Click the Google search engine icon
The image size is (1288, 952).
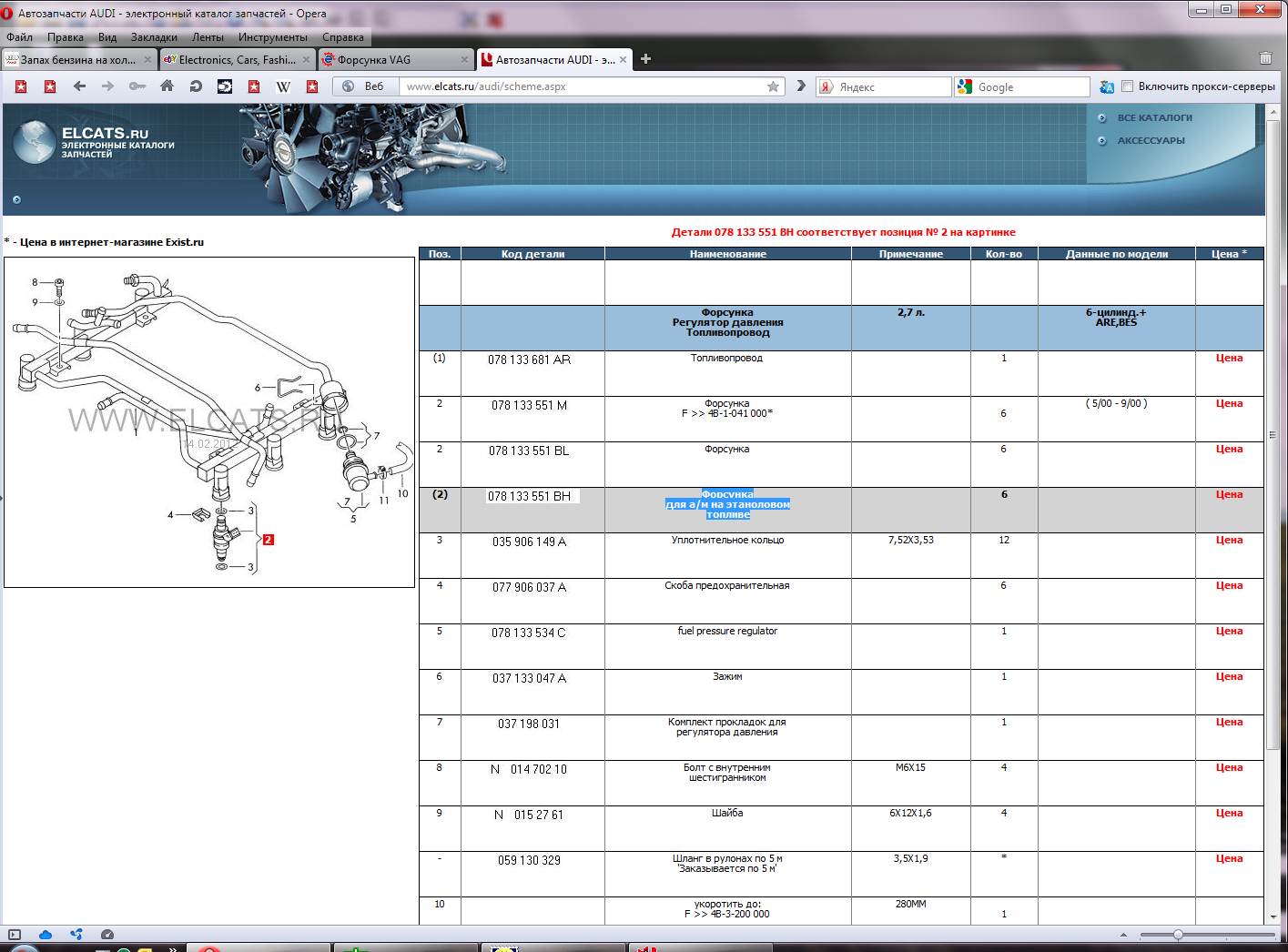pos(965,86)
